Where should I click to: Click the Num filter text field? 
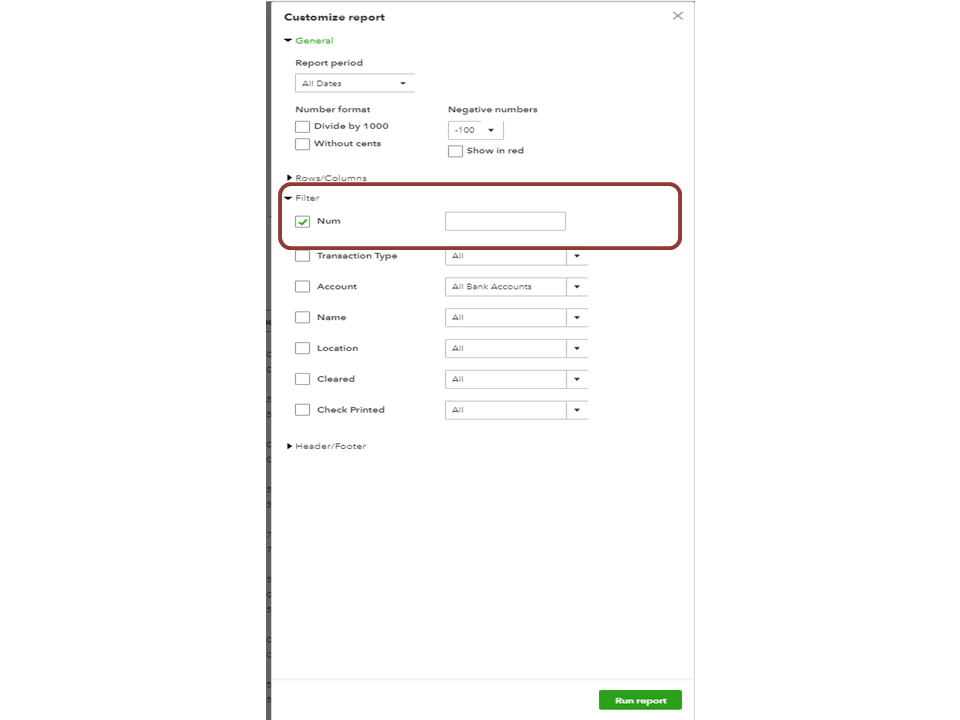tap(505, 221)
